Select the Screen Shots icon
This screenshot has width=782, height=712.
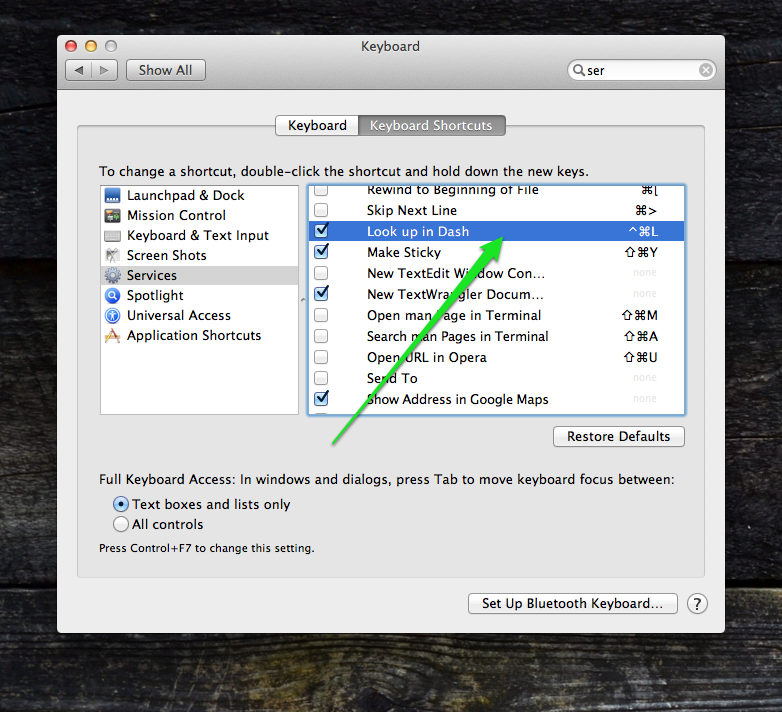coord(112,256)
